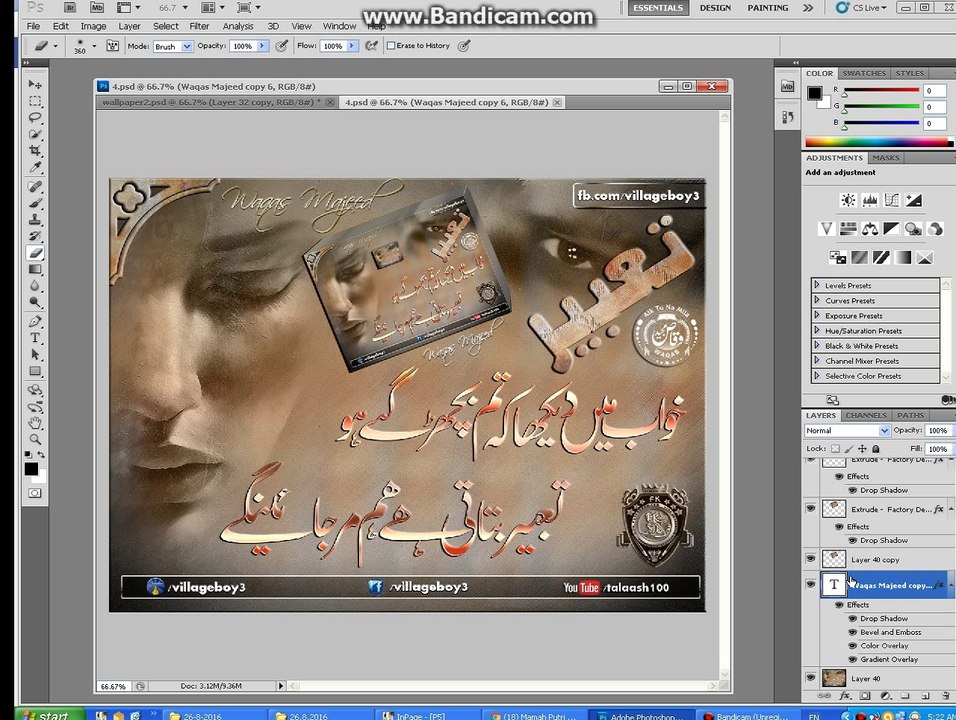Select the Horizontal Type tool
This screenshot has height=720, width=956.
click(x=35, y=338)
